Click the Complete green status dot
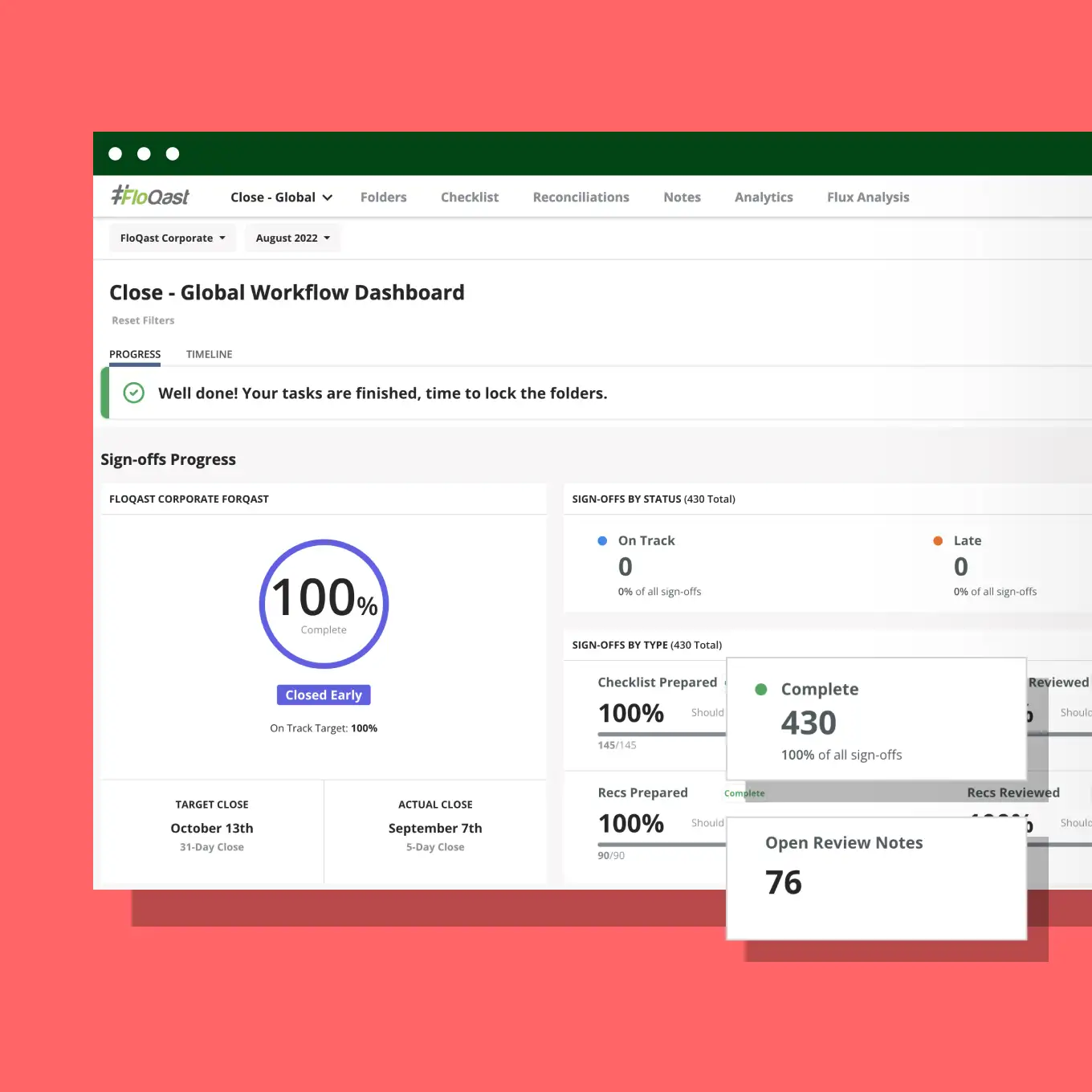Viewport: 1092px width, 1092px height. (761, 690)
